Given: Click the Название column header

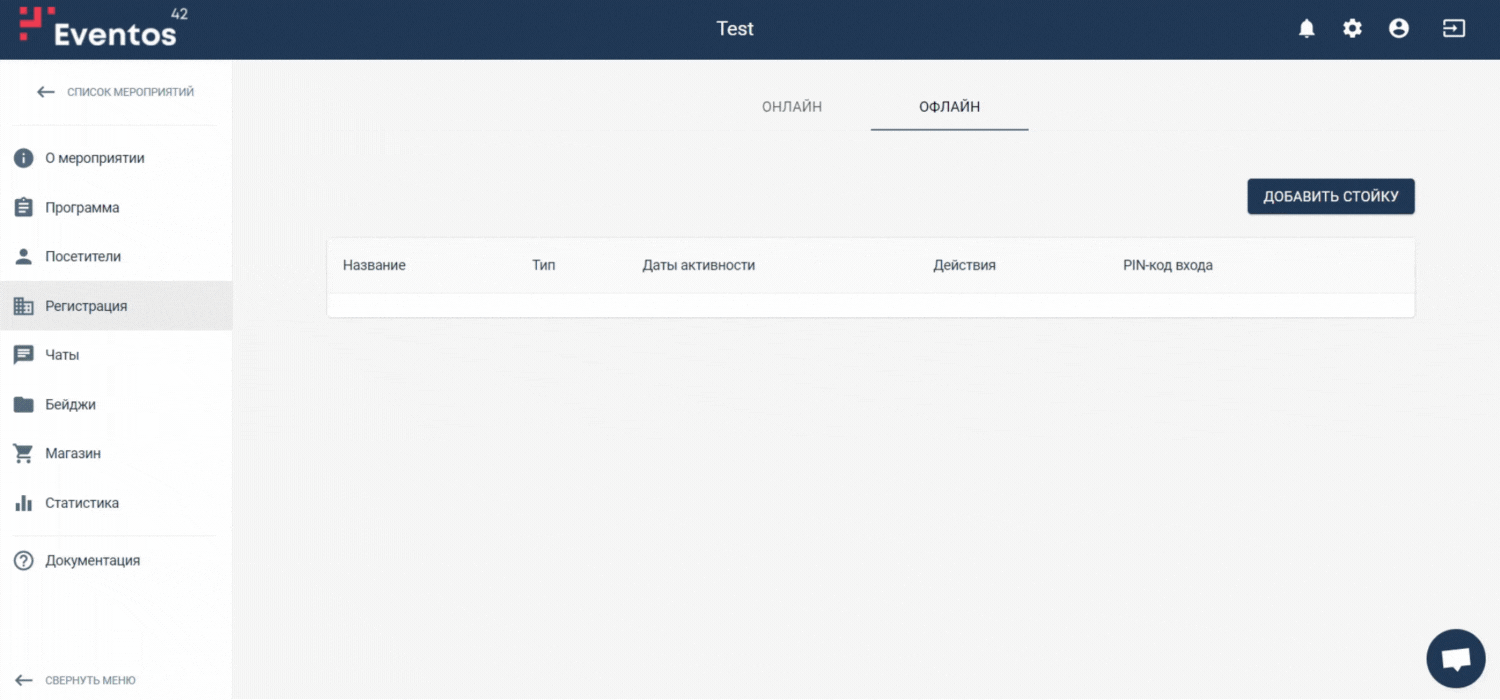Looking at the screenshot, I should coord(374,266).
